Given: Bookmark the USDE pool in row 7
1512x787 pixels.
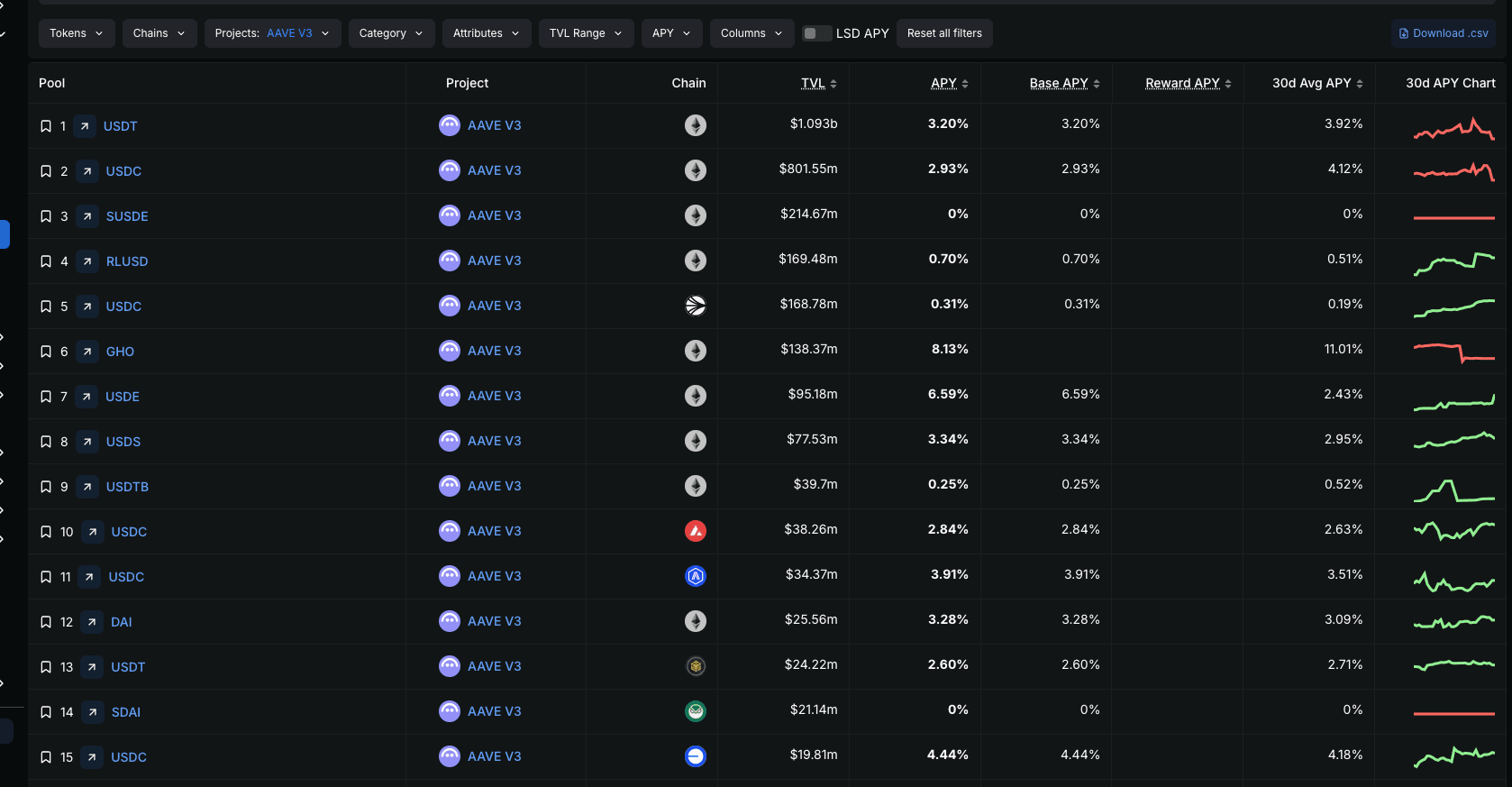Looking at the screenshot, I should click(x=46, y=397).
